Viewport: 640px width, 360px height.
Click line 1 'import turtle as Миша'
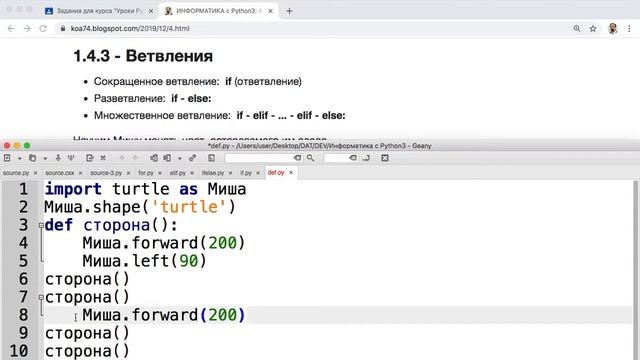145,189
